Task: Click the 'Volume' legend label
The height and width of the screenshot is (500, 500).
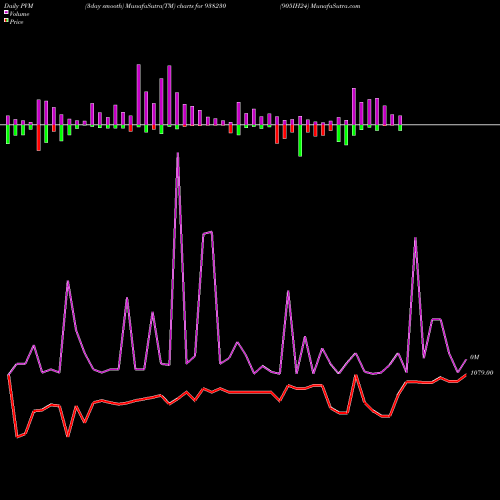Action: (19, 14)
